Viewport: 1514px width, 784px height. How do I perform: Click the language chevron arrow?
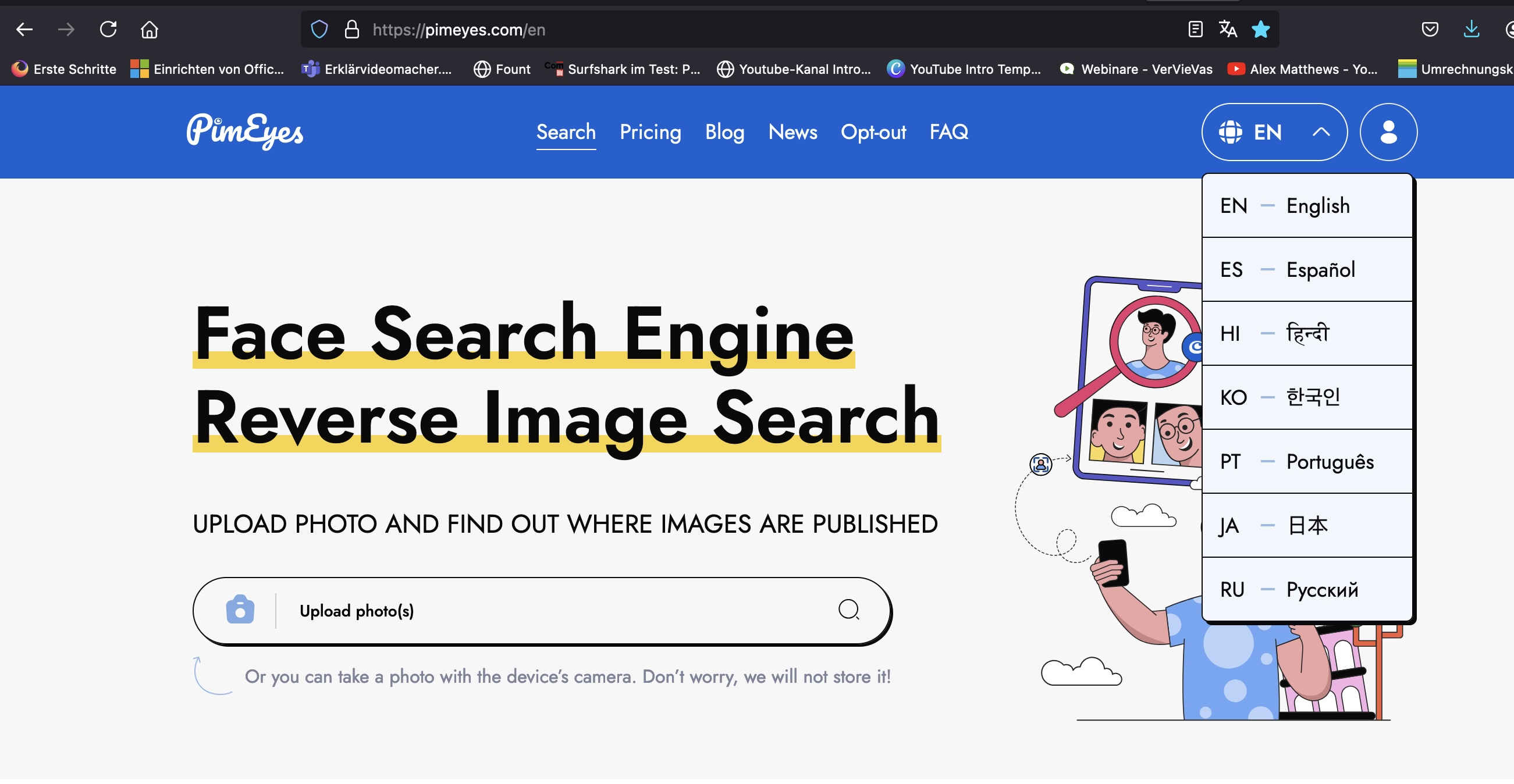tap(1321, 132)
